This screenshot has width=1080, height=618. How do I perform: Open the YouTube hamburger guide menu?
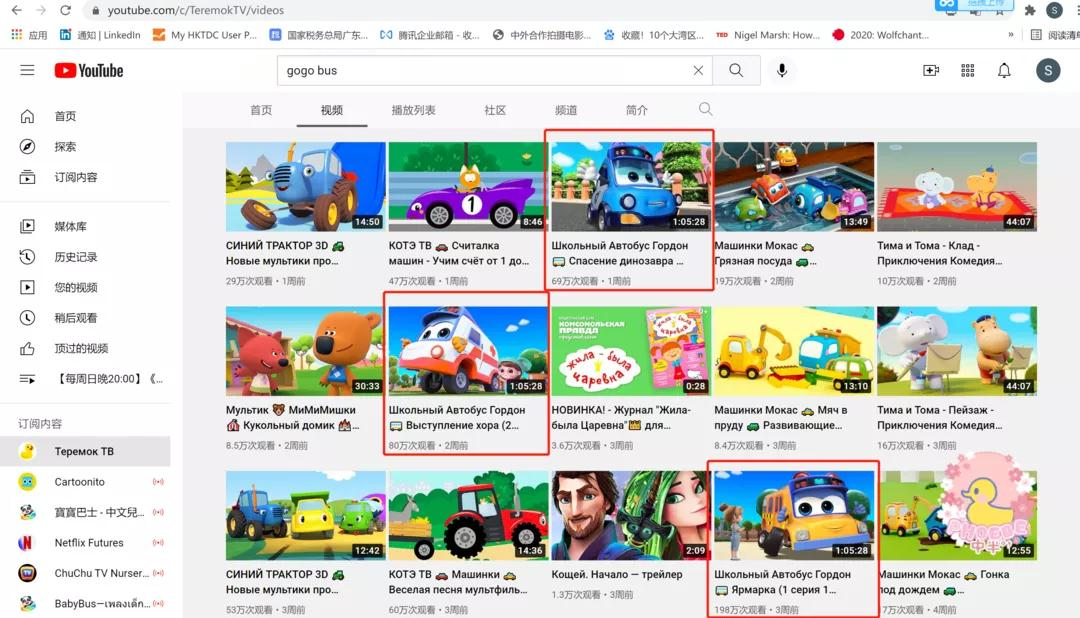[27, 70]
